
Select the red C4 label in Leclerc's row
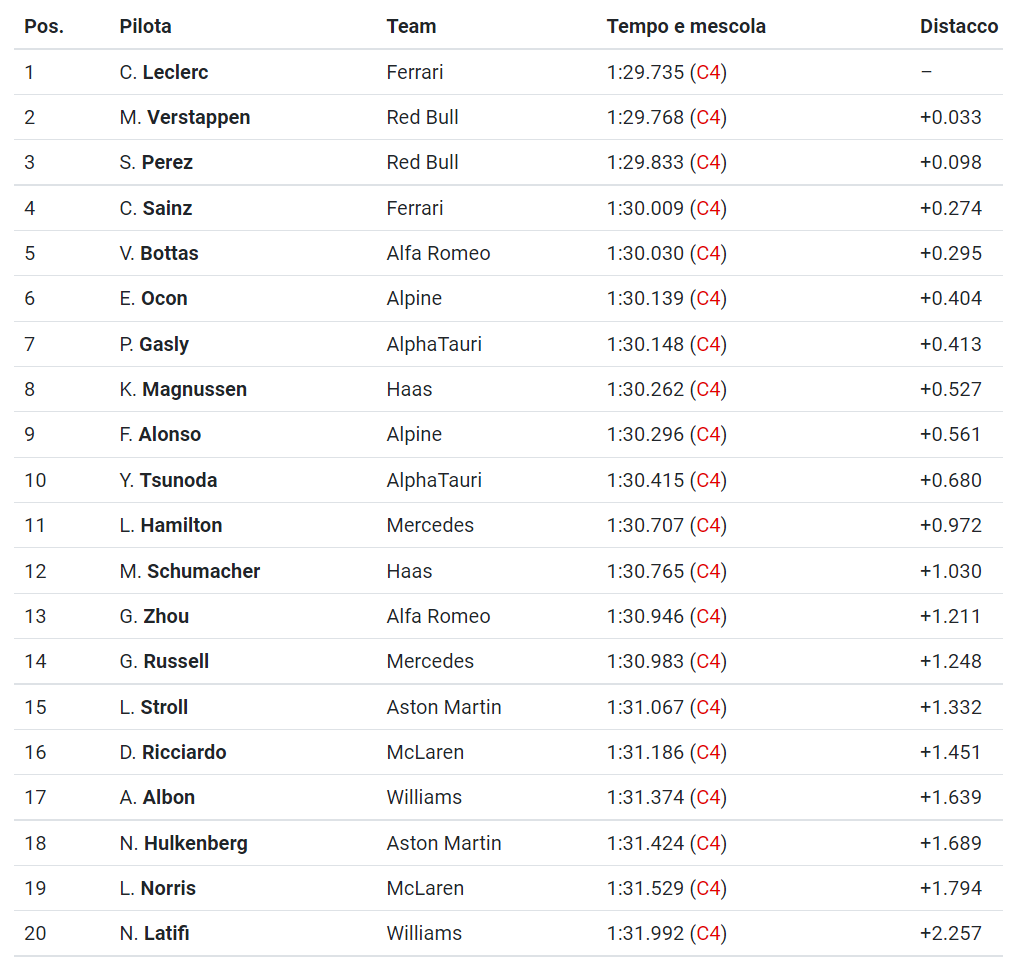708,72
